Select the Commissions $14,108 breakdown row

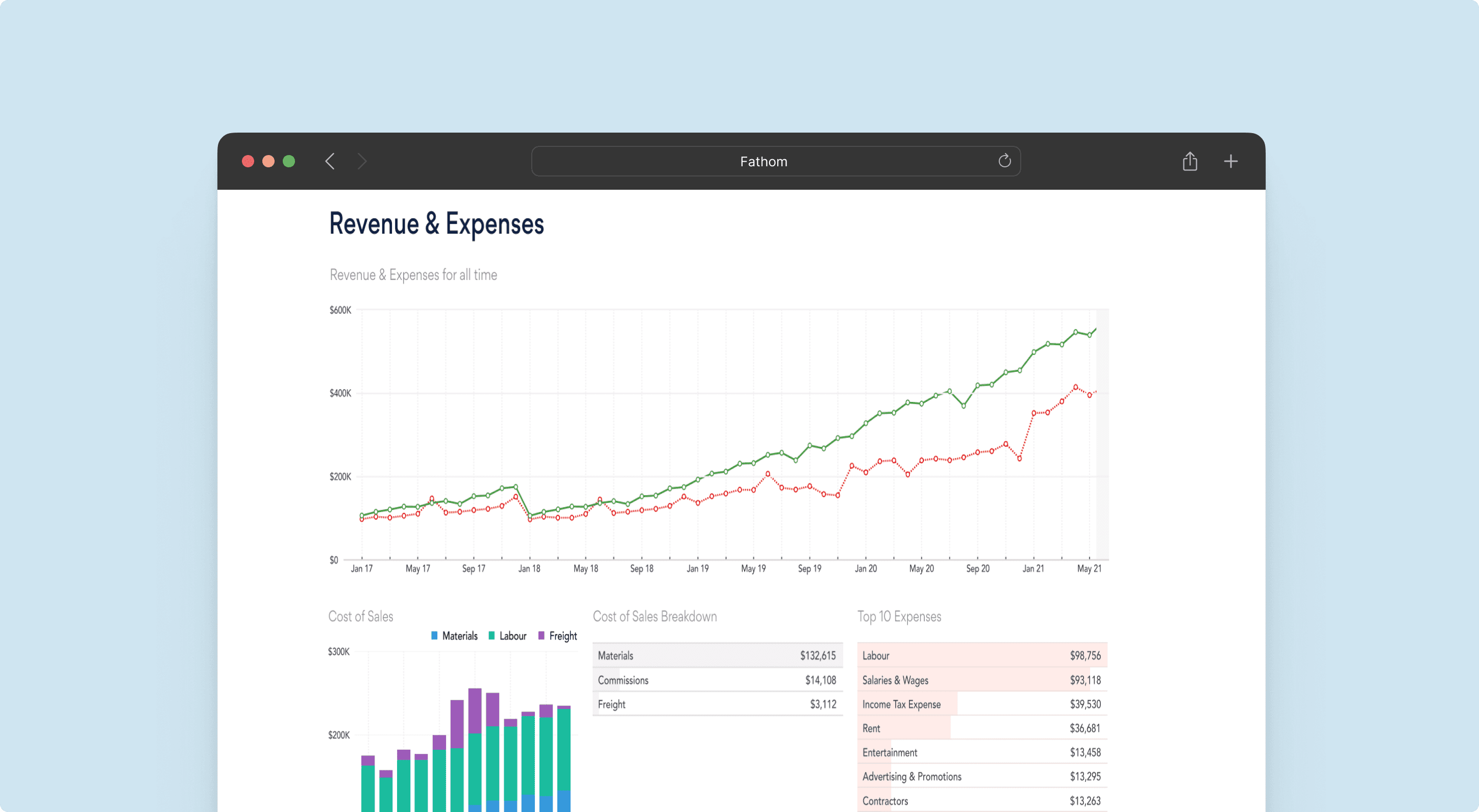tap(717, 680)
